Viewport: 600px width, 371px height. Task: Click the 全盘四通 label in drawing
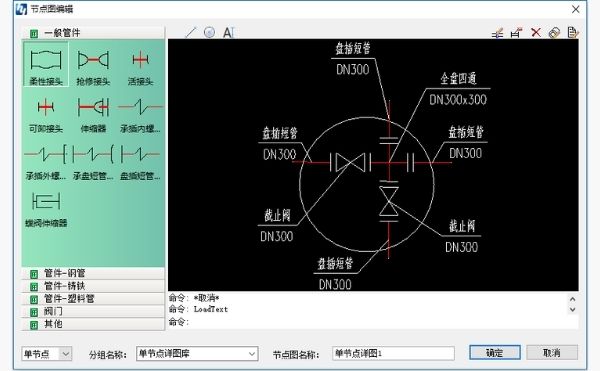[x=458, y=79]
